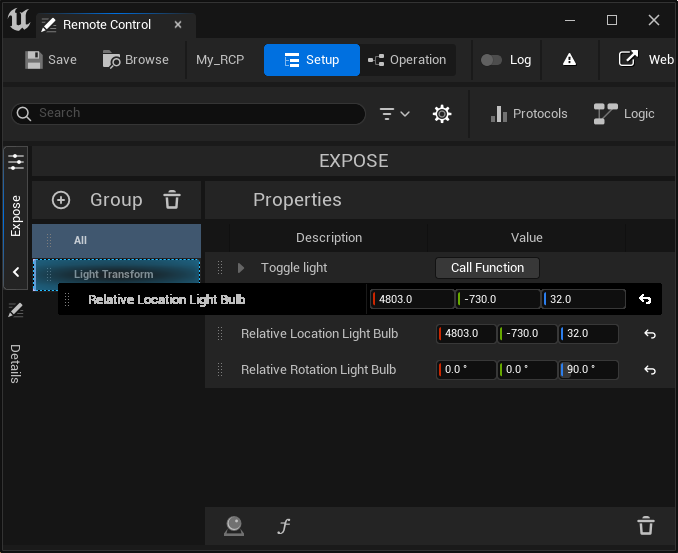The image size is (678, 553).
Task: Toggle the Log switch
Action: (x=491, y=60)
